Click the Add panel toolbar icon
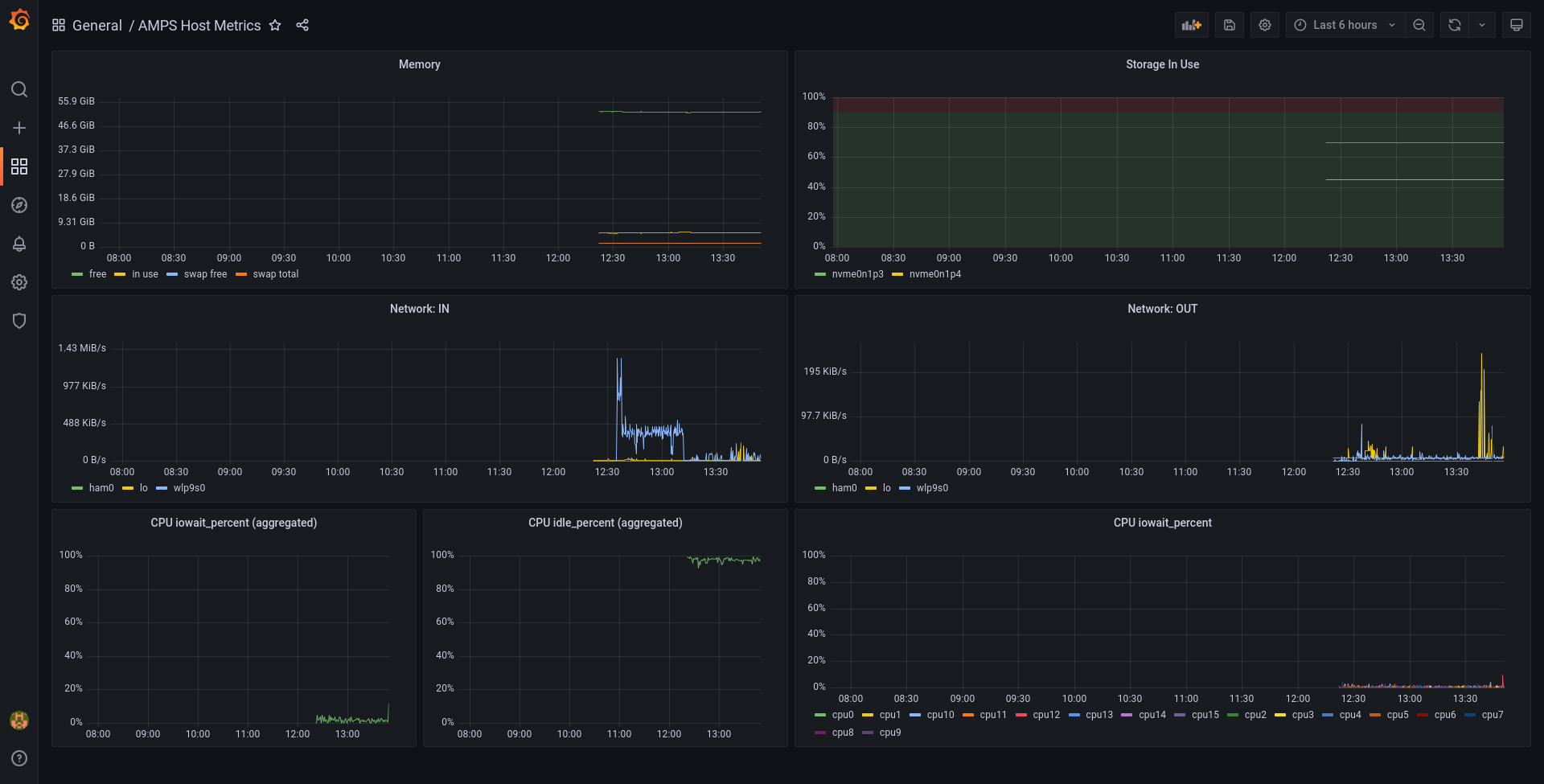 pos(1191,25)
